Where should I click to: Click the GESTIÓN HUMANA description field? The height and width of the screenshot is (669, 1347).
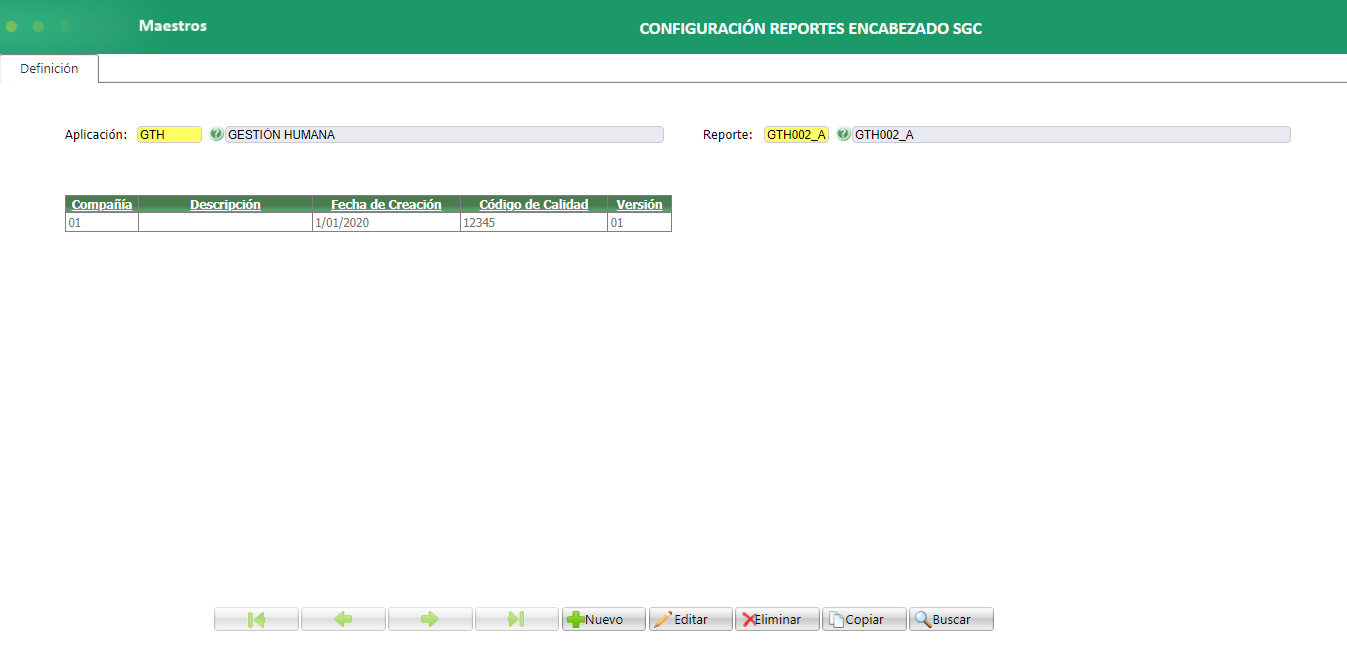444,134
